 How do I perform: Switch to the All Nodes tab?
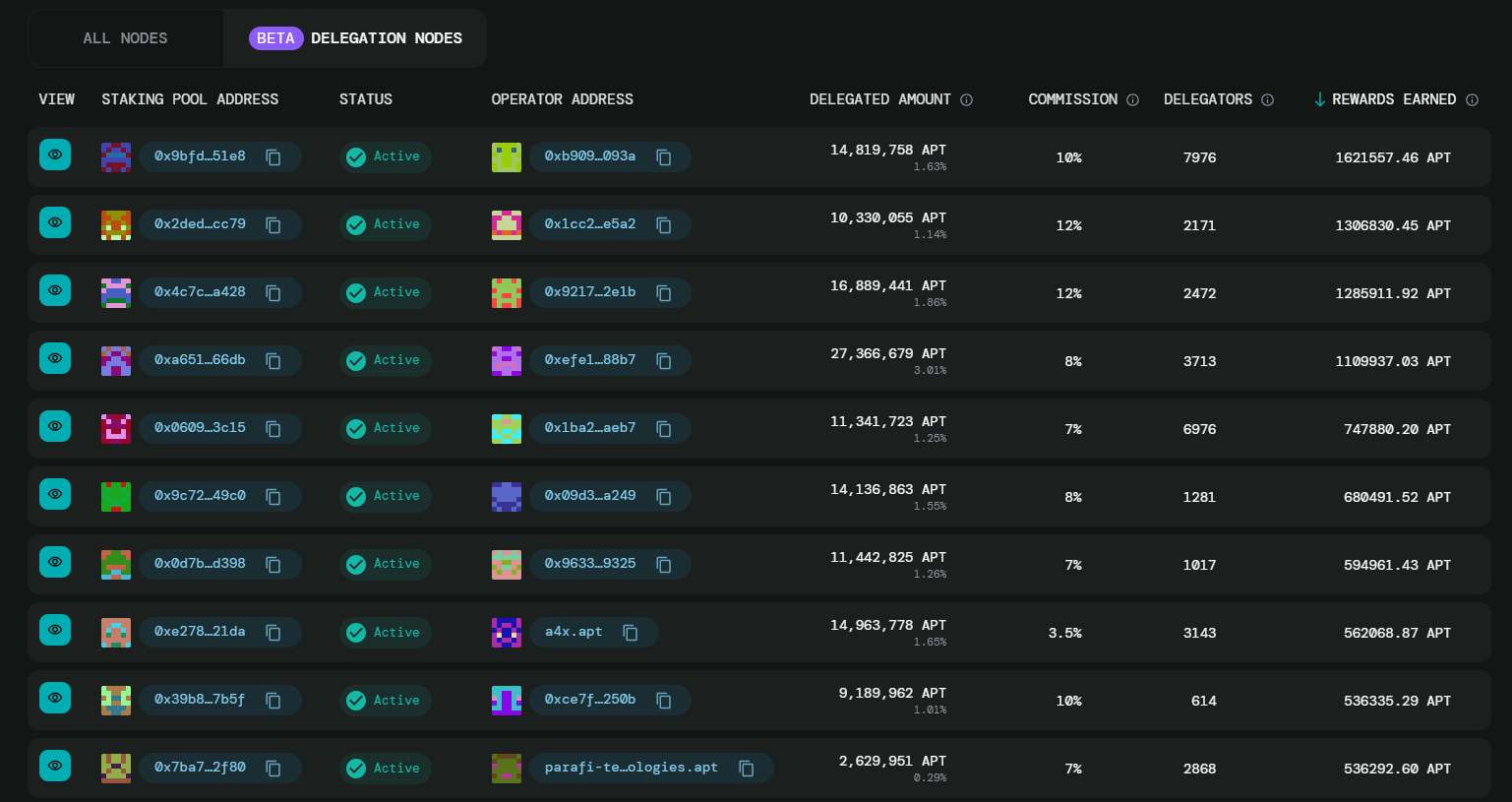pyautogui.click(x=125, y=38)
